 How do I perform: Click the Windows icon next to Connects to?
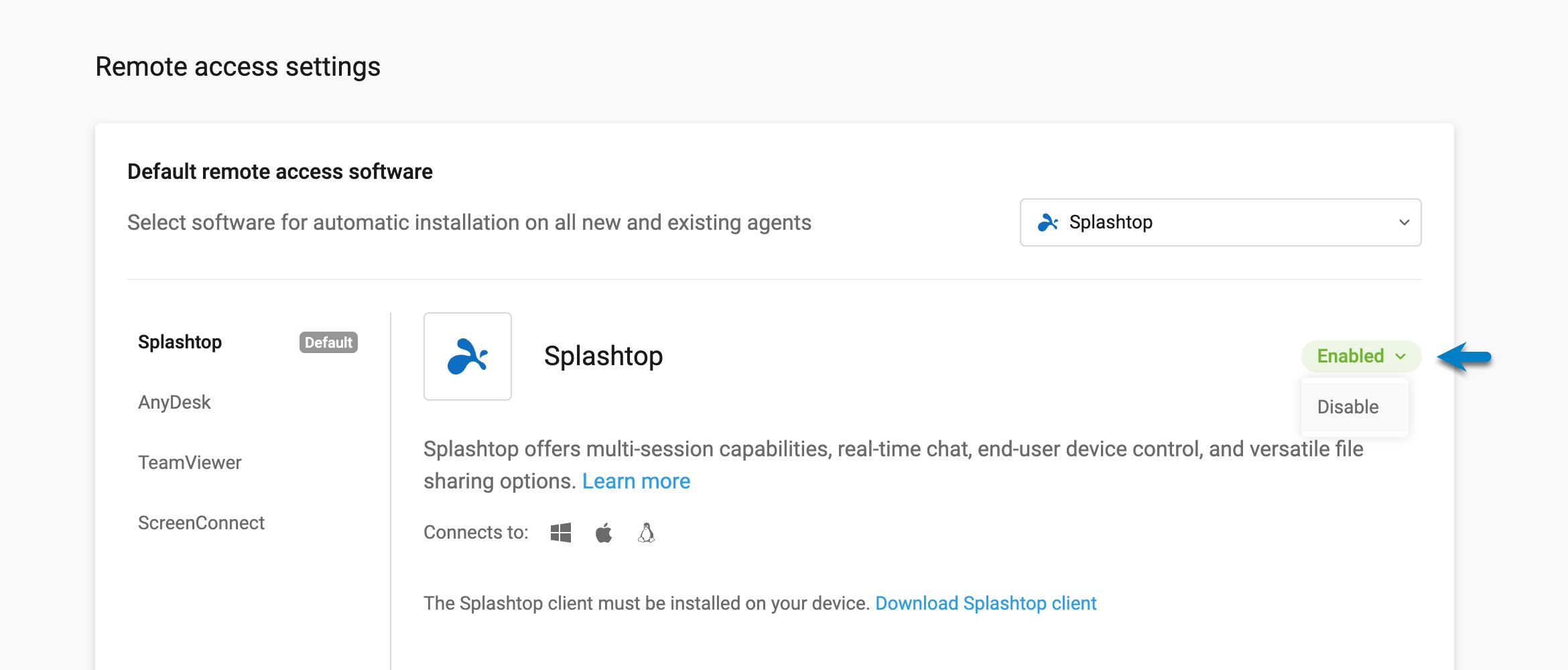(x=560, y=532)
